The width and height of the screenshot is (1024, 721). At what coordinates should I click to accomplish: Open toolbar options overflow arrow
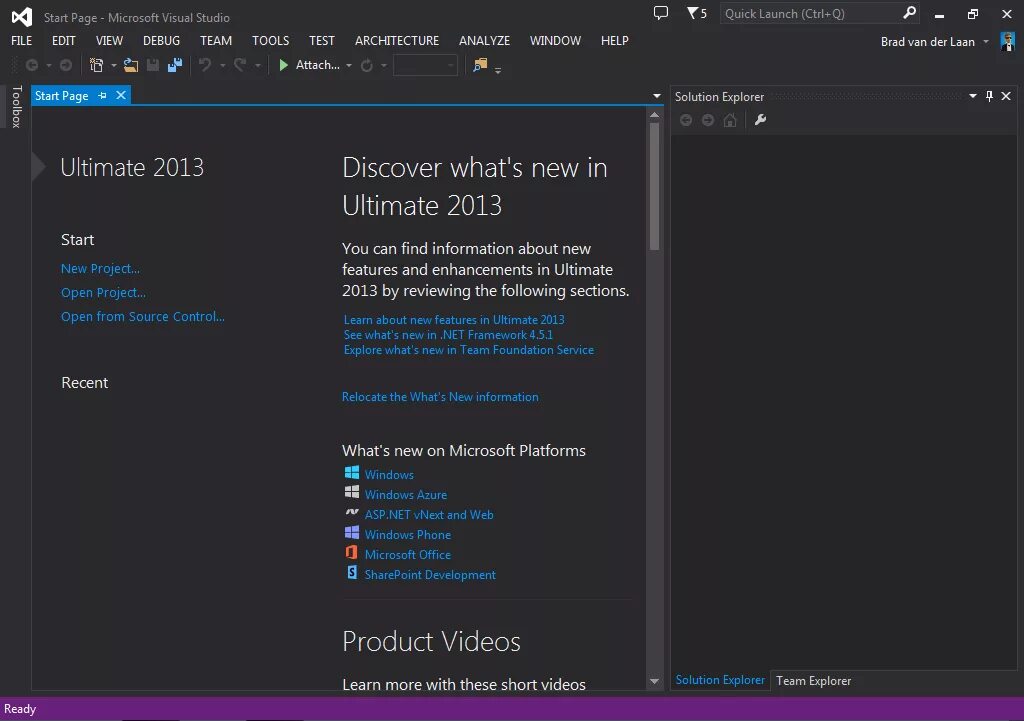click(x=498, y=70)
